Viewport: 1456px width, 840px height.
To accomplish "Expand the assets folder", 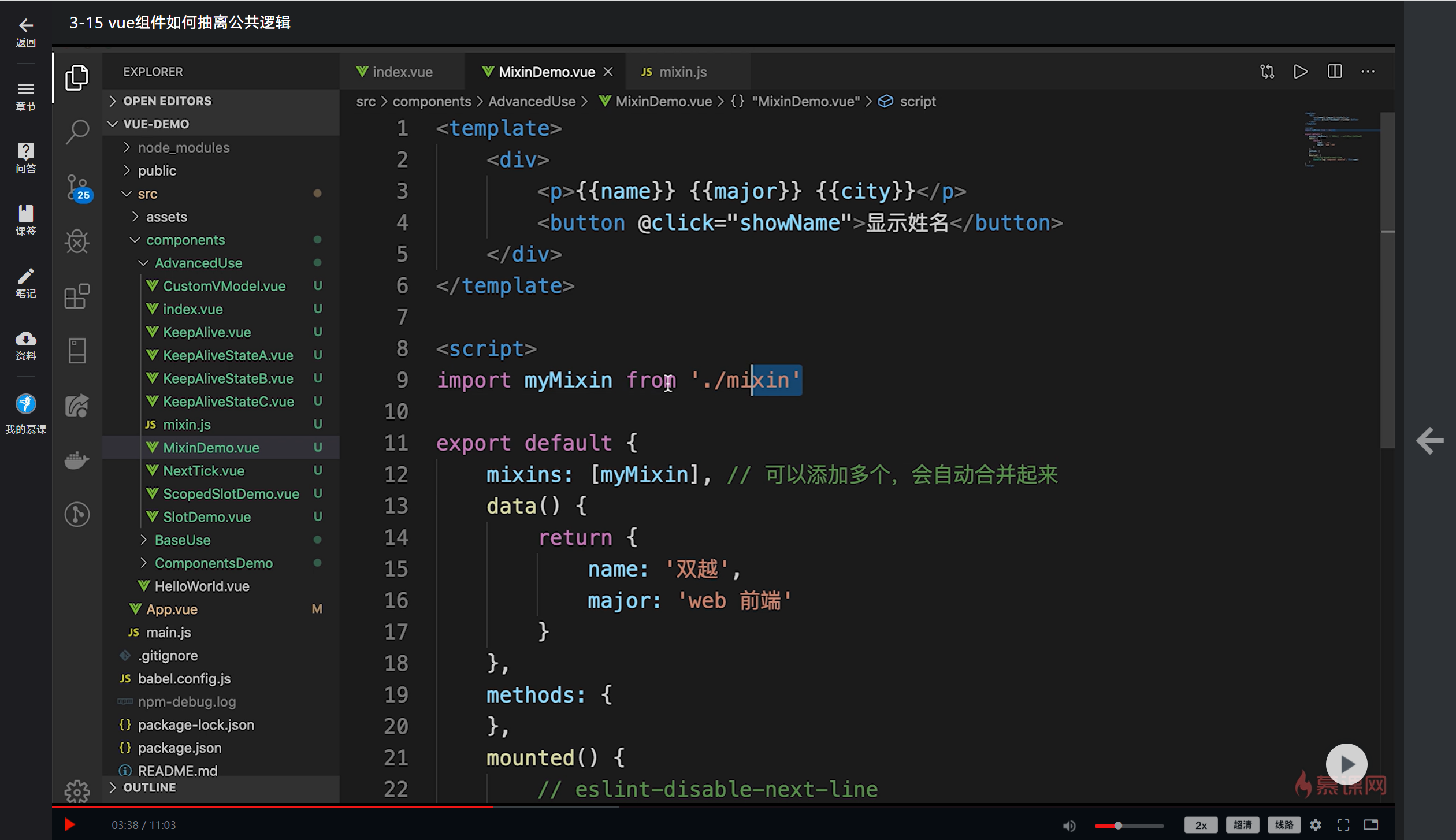I will tap(221, 217).
